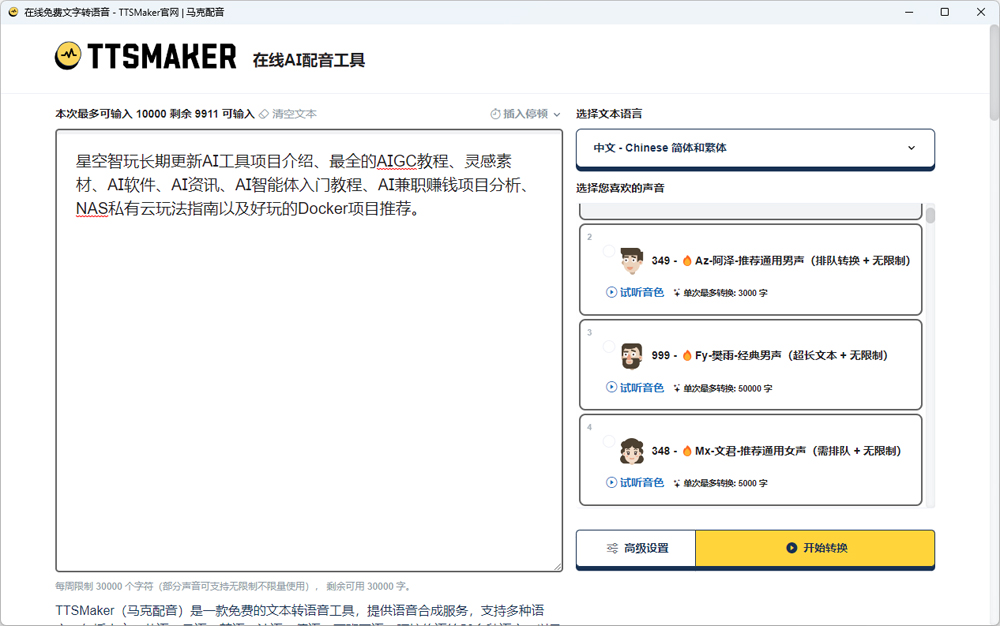Click the TTSMaker logo icon

point(68,55)
